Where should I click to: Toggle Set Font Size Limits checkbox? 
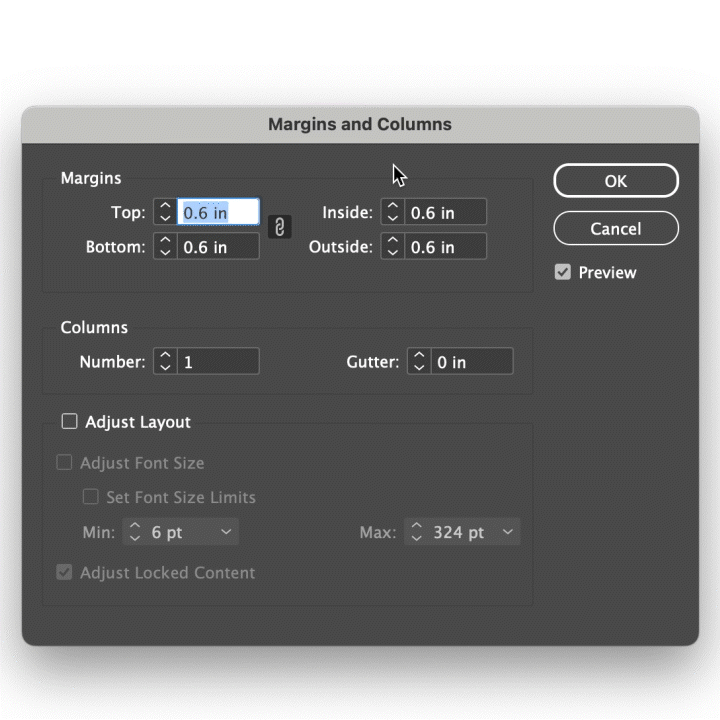coord(90,496)
